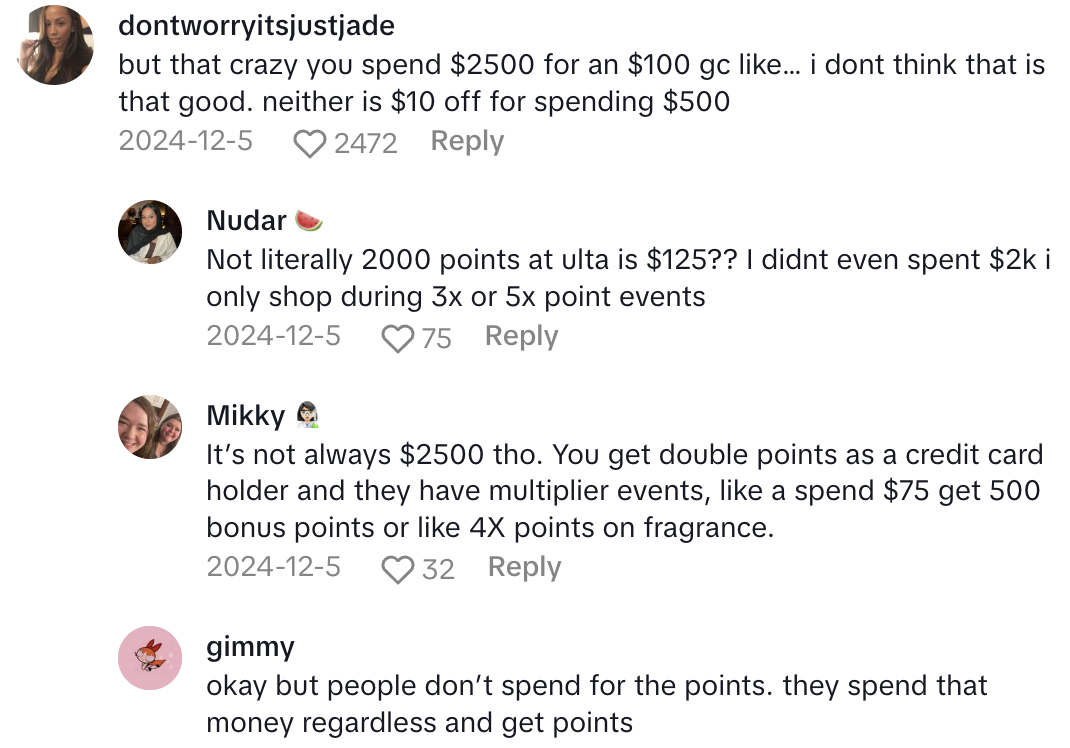The image size is (1070, 748).
Task: Open dontworryitsjustjade username link
Action: (x=256, y=25)
